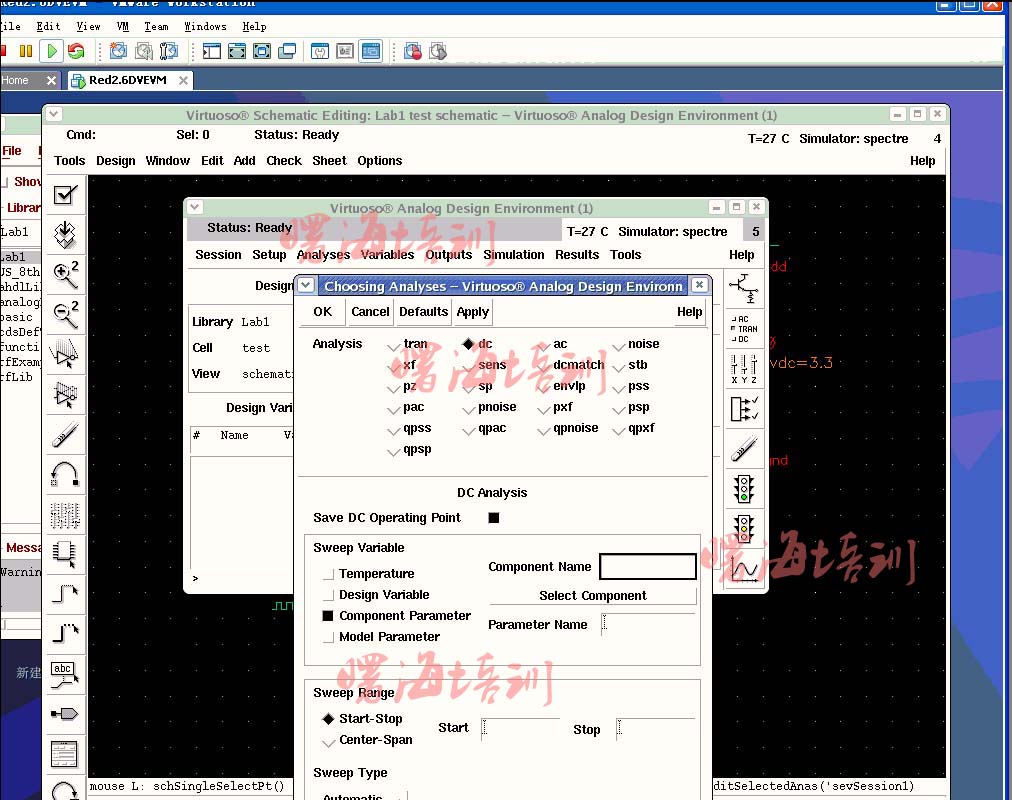Image resolution: width=1012 pixels, height=800 pixels.
Task: Expand the Analog Design Environment window menu
Action: click(x=195, y=208)
